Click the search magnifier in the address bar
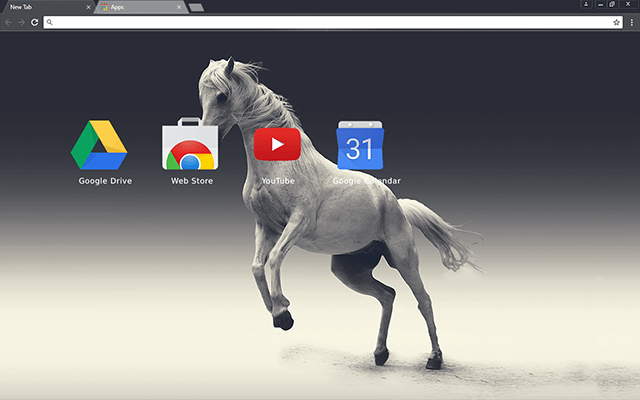 coord(49,22)
